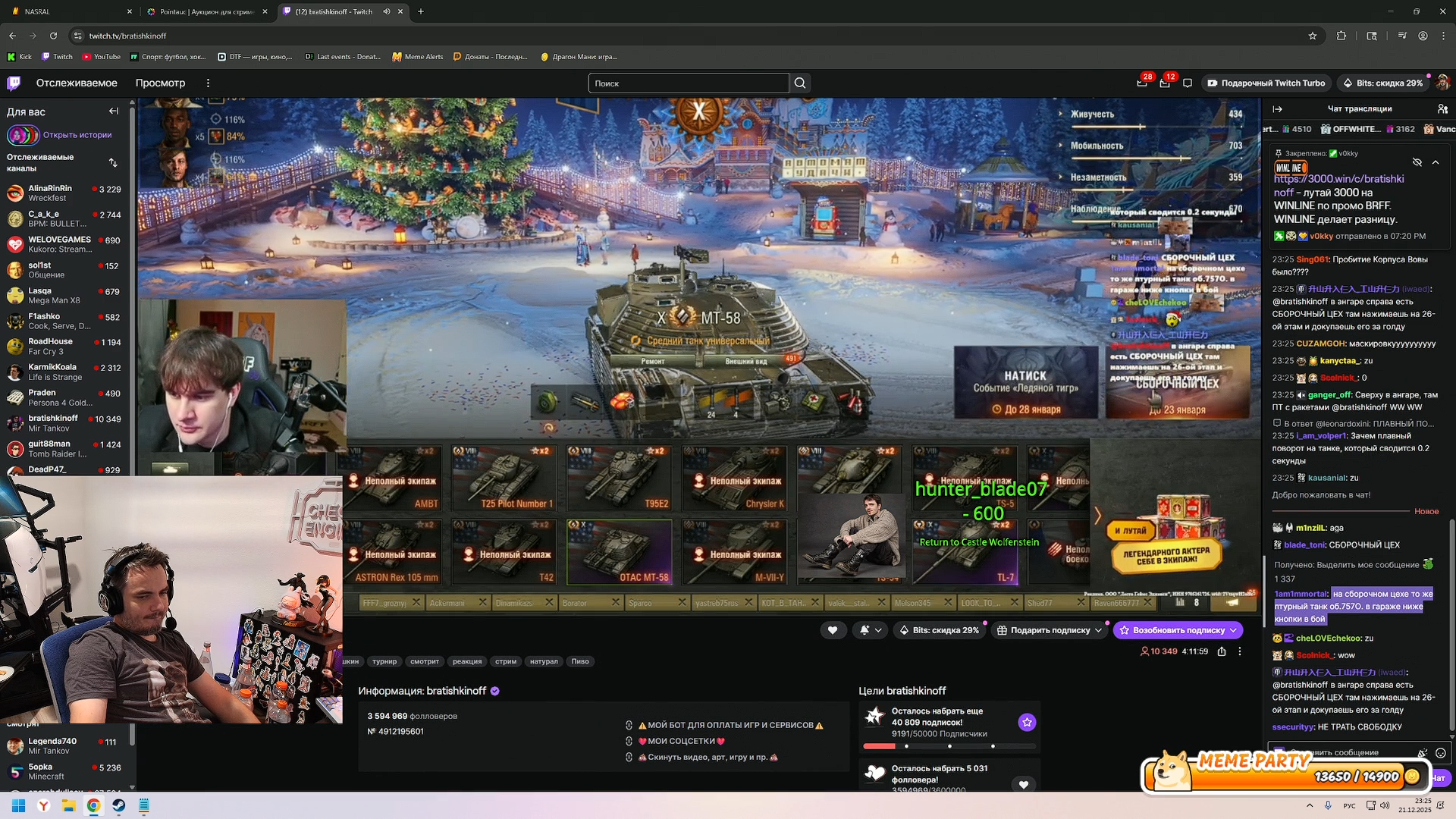Click the subscriber goal progress bar

(x=949, y=746)
